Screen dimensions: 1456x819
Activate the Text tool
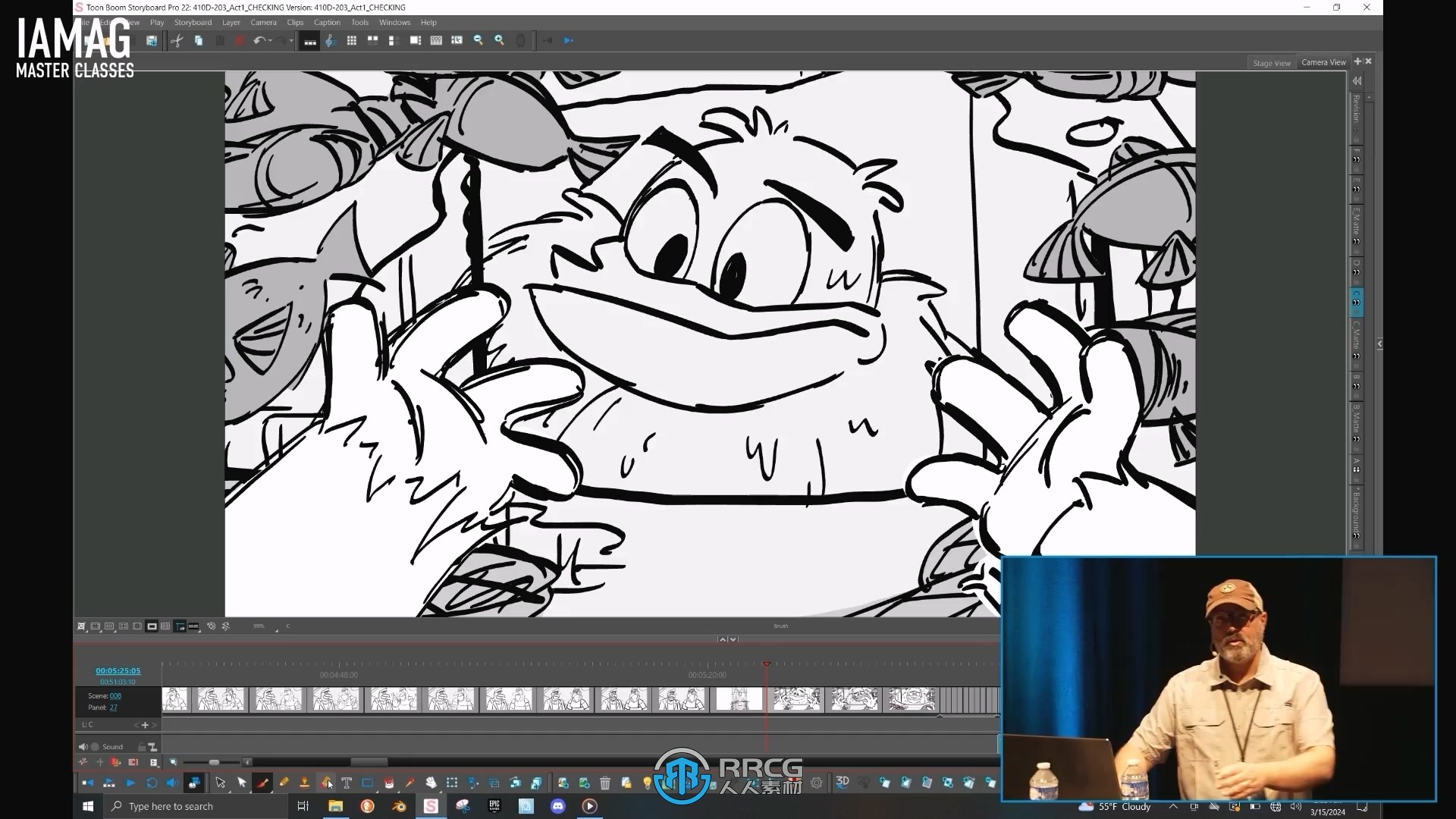347,783
